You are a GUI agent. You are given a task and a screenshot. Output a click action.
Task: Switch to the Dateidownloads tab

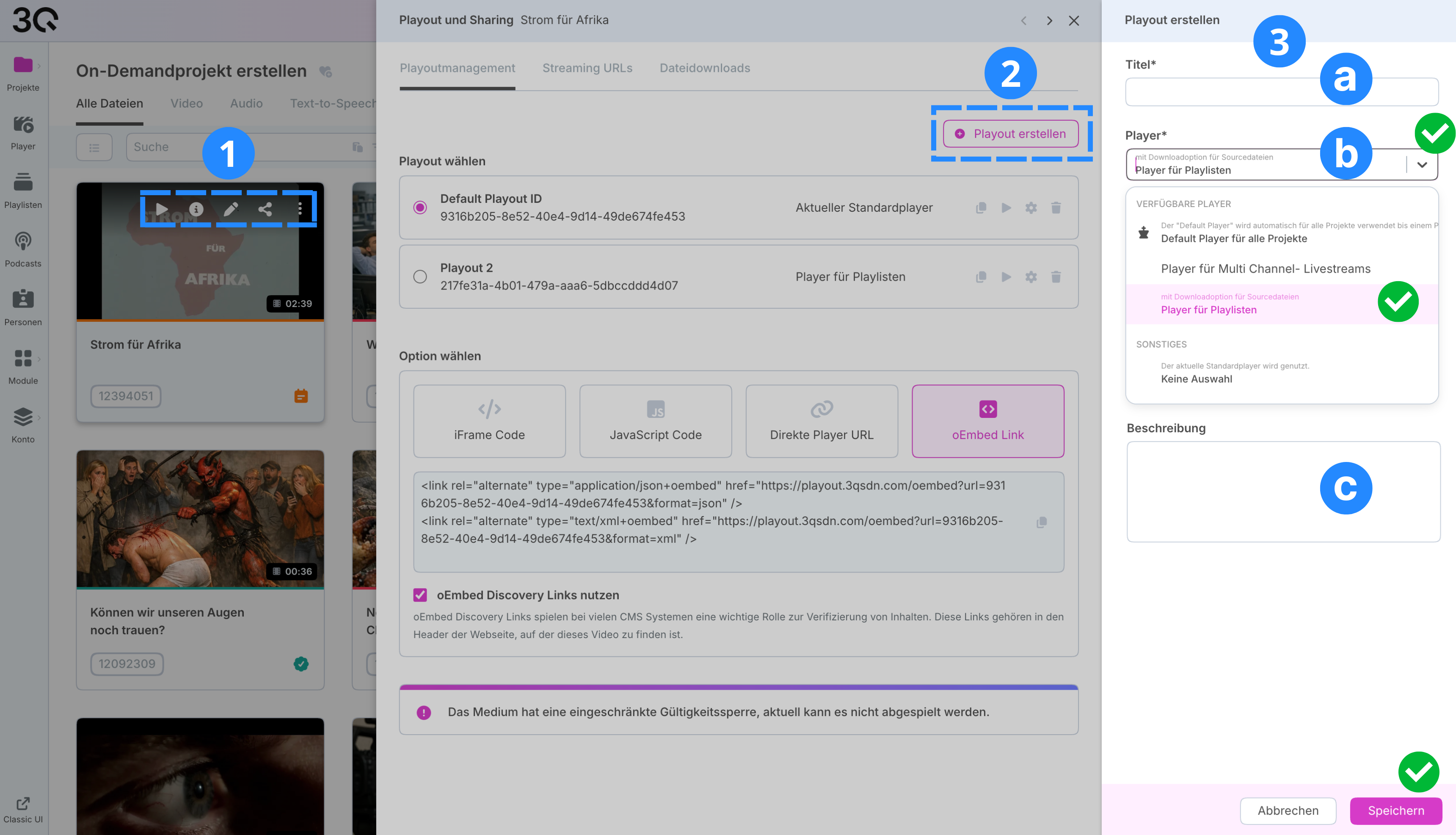pyautogui.click(x=704, y=68)
